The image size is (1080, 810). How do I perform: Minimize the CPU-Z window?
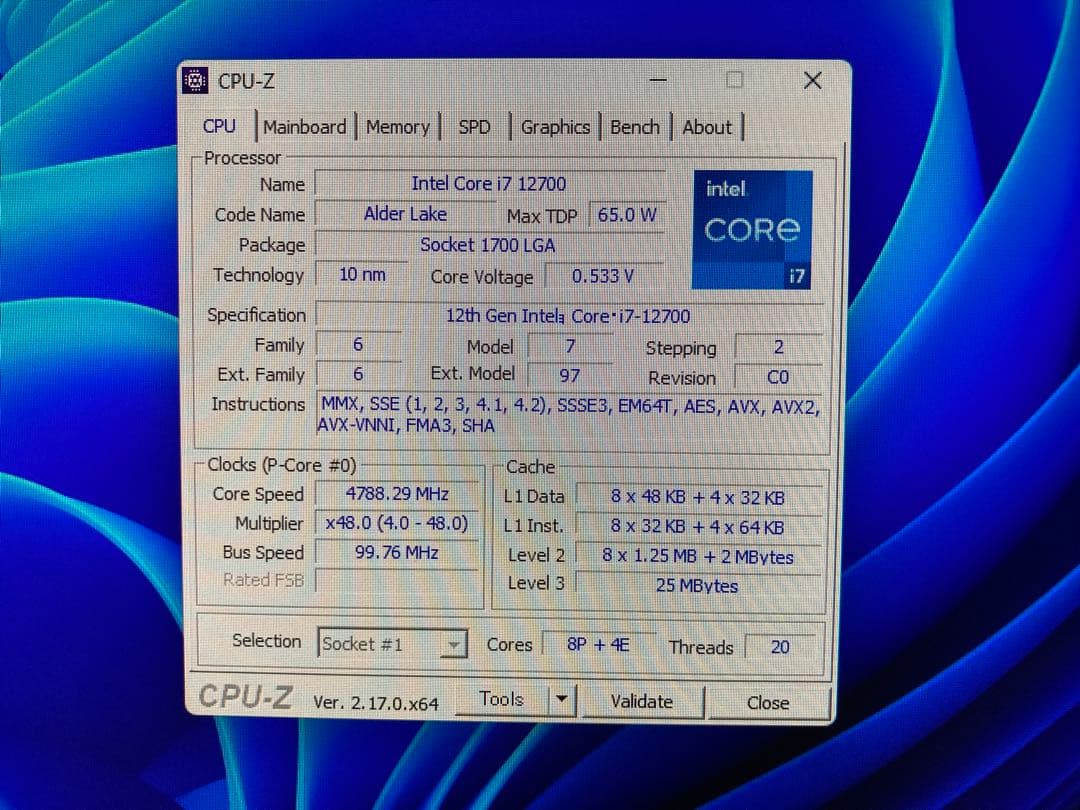[x=658, y=81]
